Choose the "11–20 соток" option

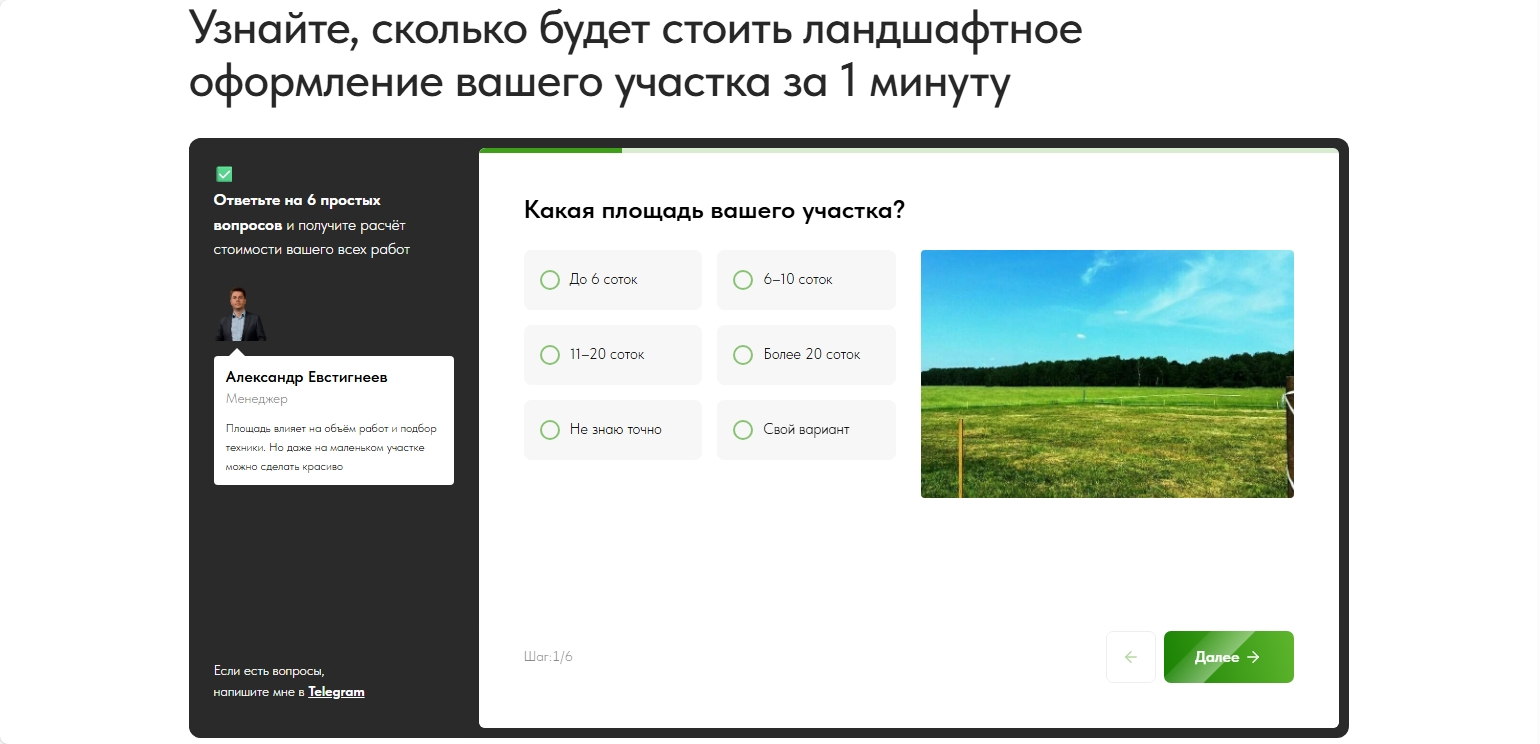[613, 355]
